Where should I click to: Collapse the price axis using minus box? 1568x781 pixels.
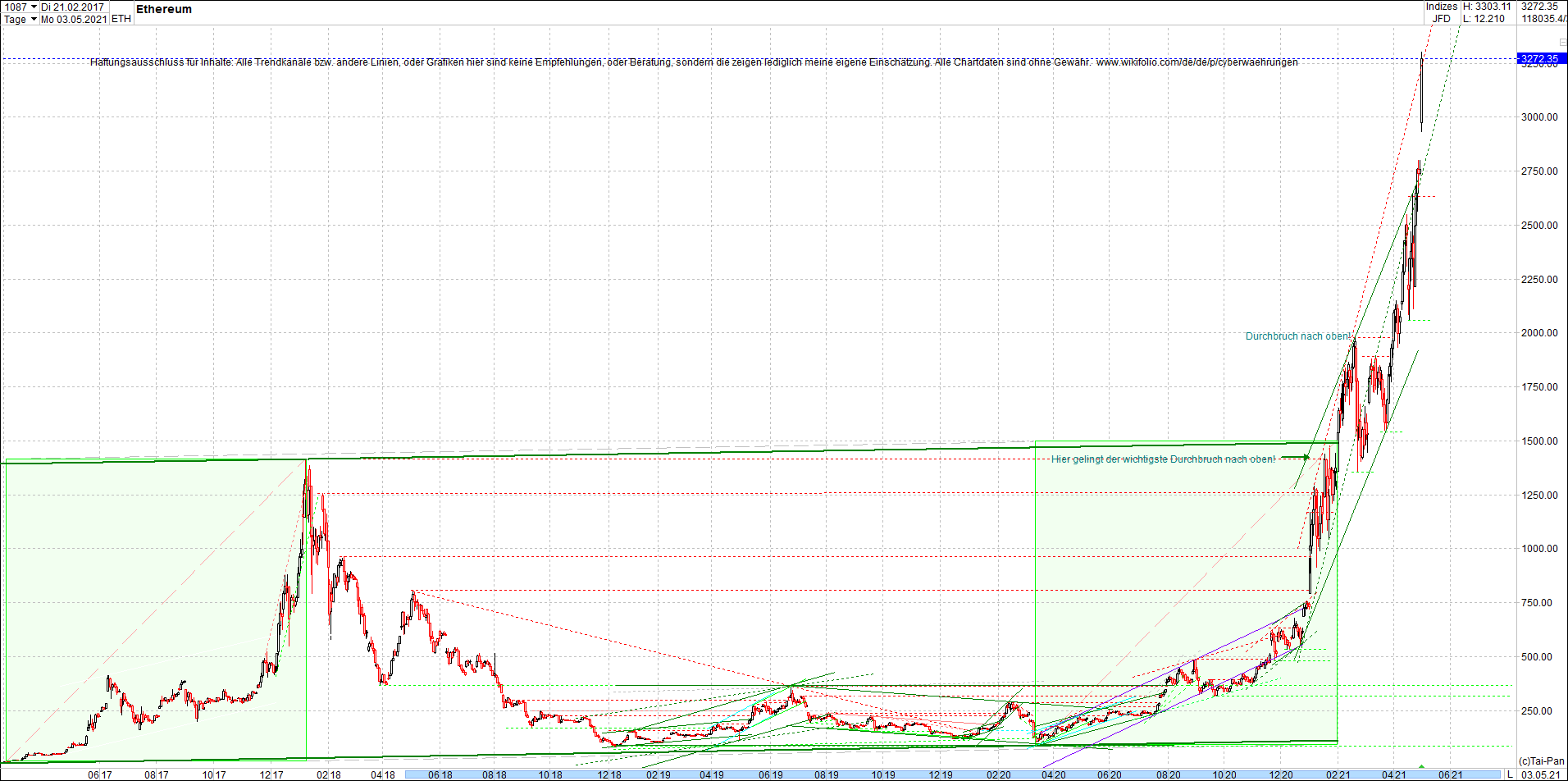click(1563, 42)
